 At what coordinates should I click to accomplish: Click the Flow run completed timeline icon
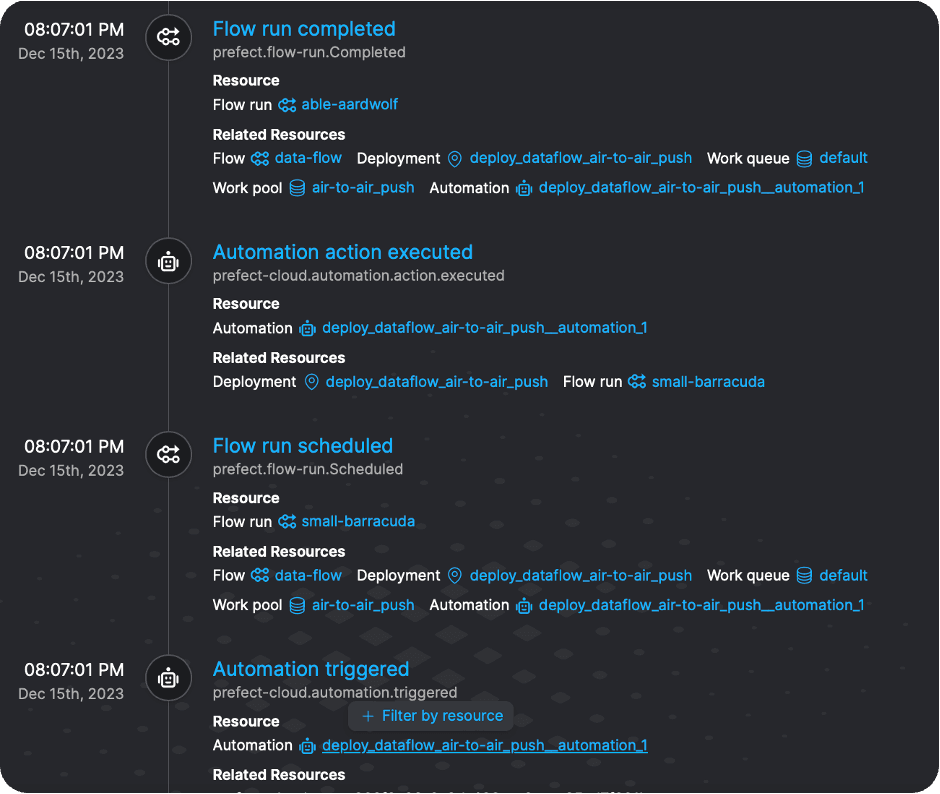click(168, 38)
